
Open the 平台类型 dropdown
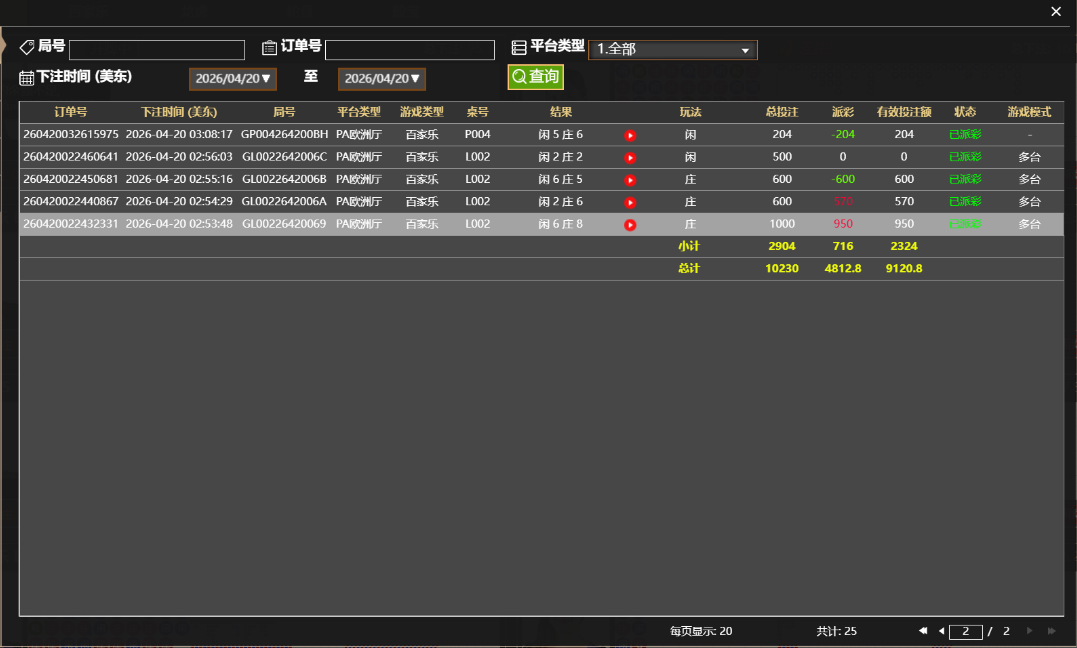[x=672, y=50]
